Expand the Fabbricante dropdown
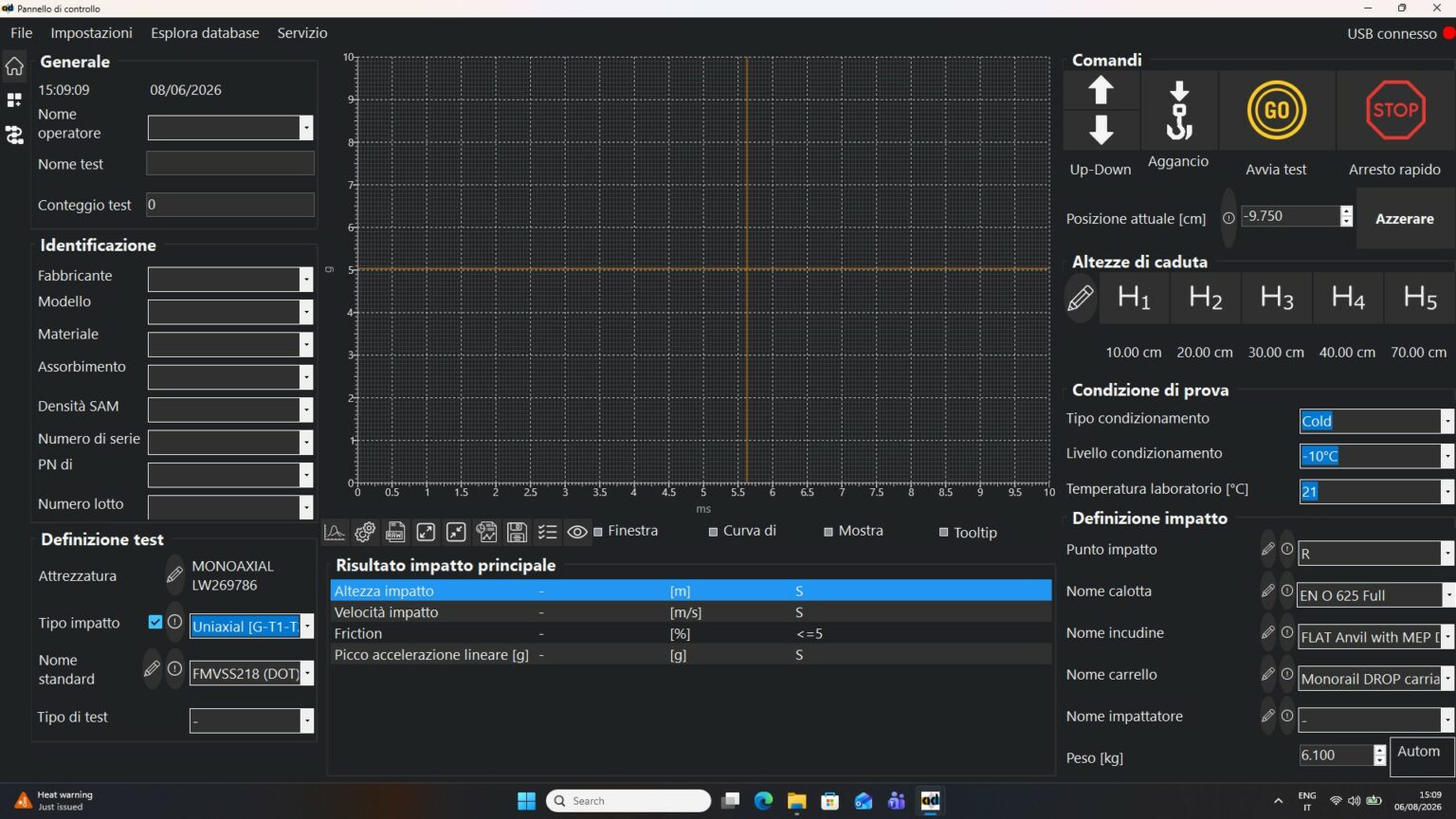 [x=305, y=280]
